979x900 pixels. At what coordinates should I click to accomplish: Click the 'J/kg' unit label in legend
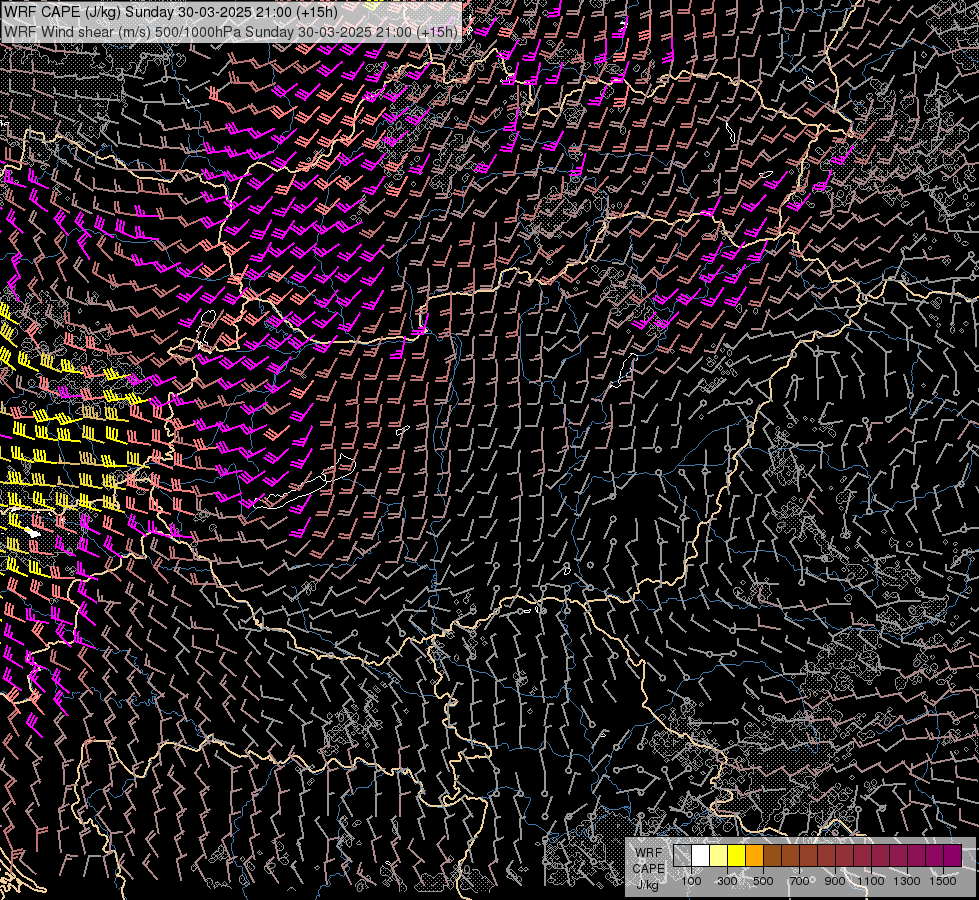coord(647,884)
